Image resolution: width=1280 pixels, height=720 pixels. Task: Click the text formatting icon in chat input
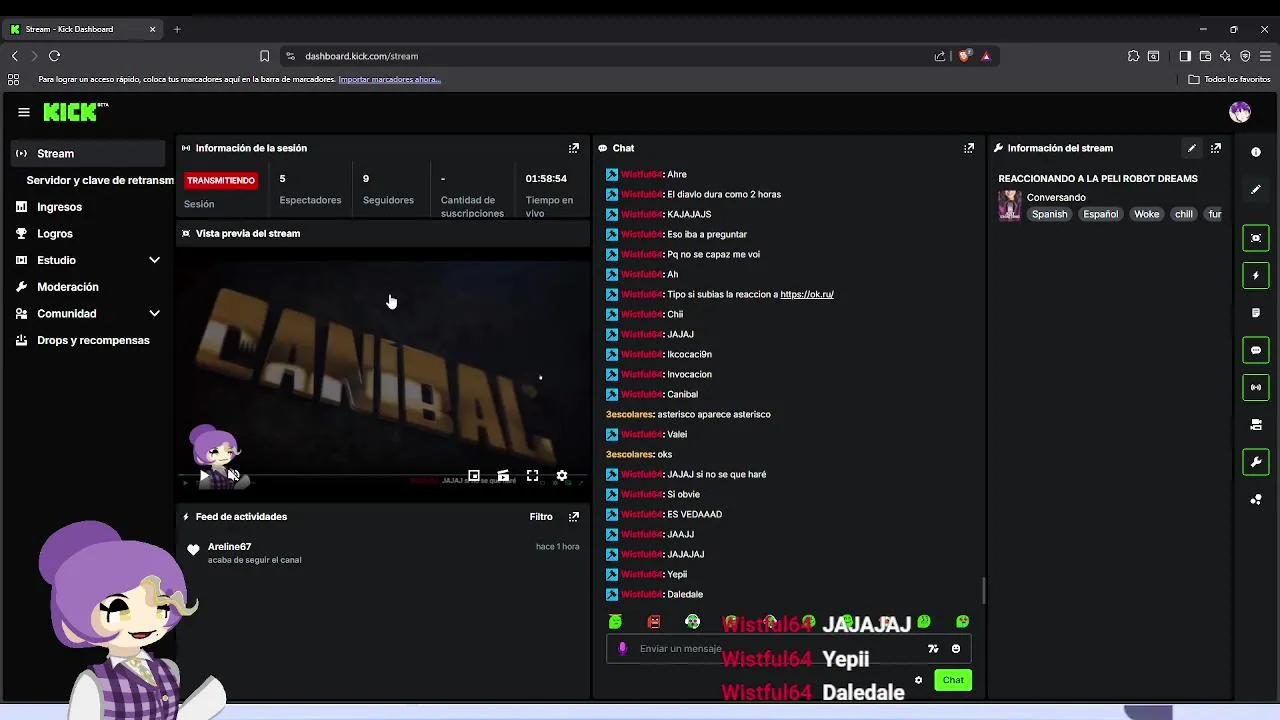(x=933, y=649)
